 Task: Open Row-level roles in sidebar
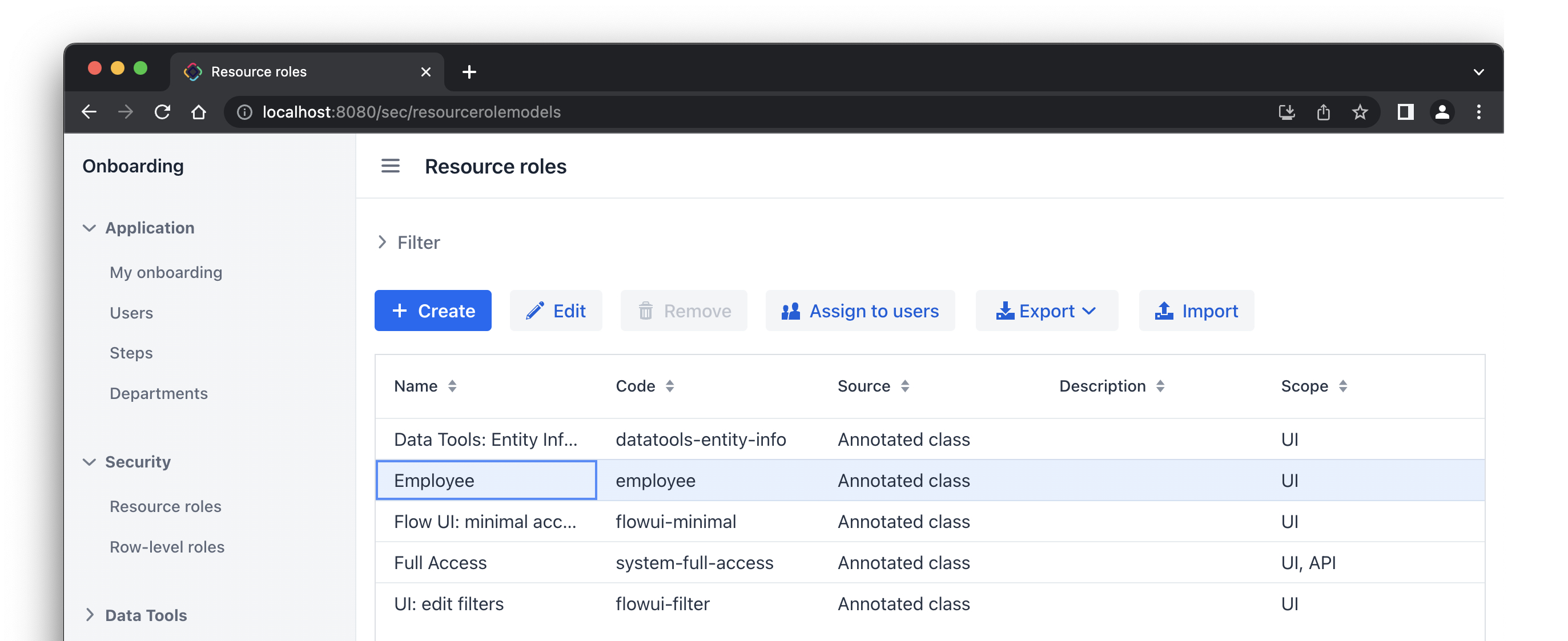(x=167, y=547)
